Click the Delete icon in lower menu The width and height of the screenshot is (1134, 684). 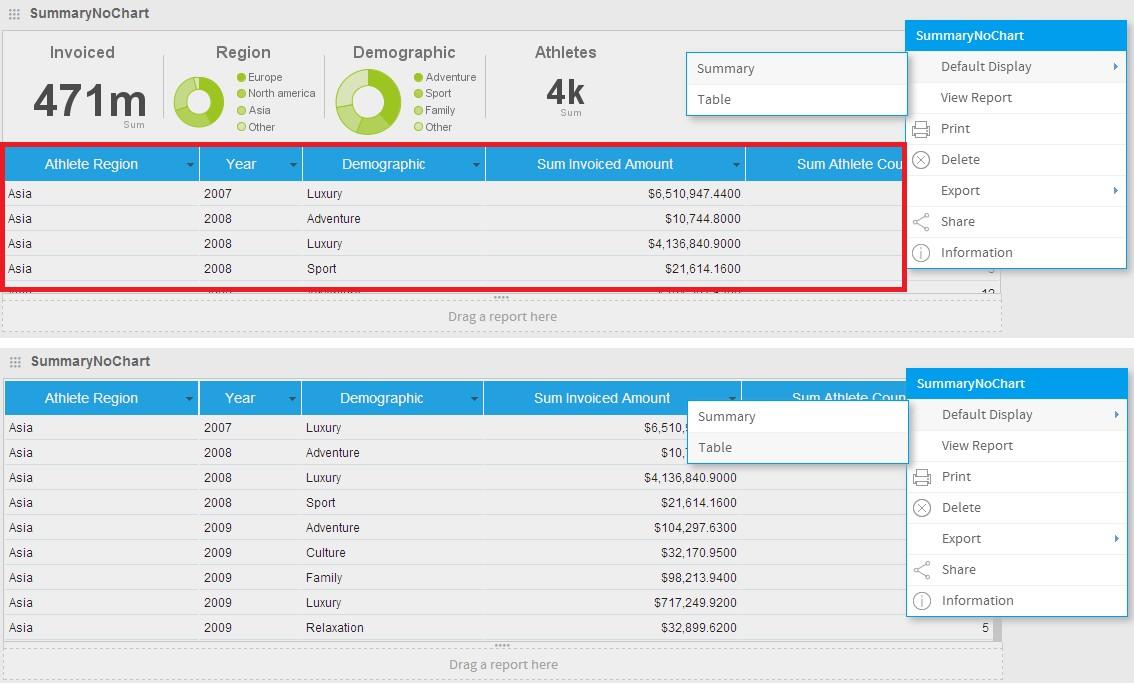[x=922, y=508]
